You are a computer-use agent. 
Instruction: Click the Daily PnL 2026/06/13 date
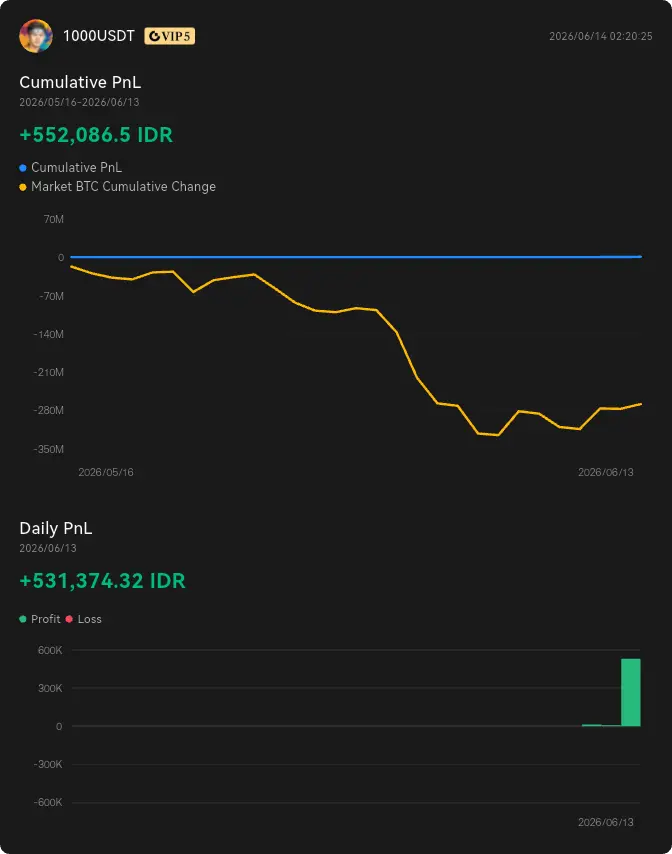(x=48, y=548)
